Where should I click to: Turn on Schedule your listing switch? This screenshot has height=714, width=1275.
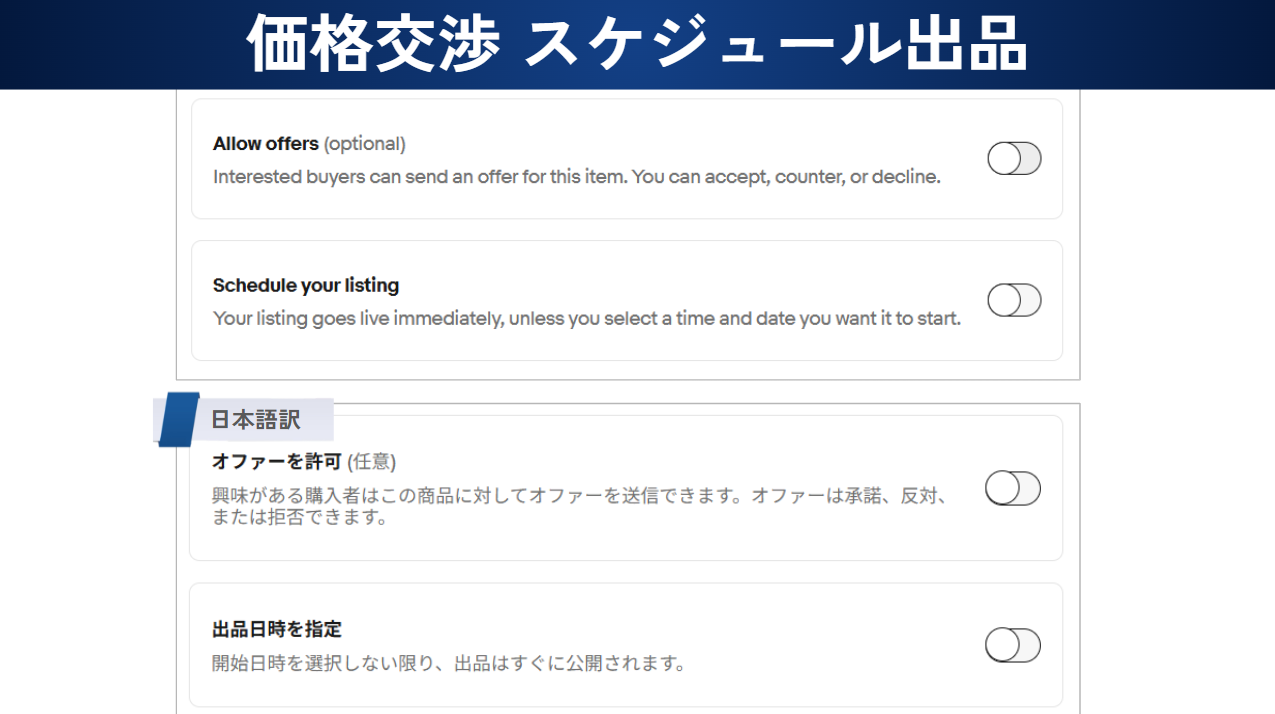point(1014,300)
